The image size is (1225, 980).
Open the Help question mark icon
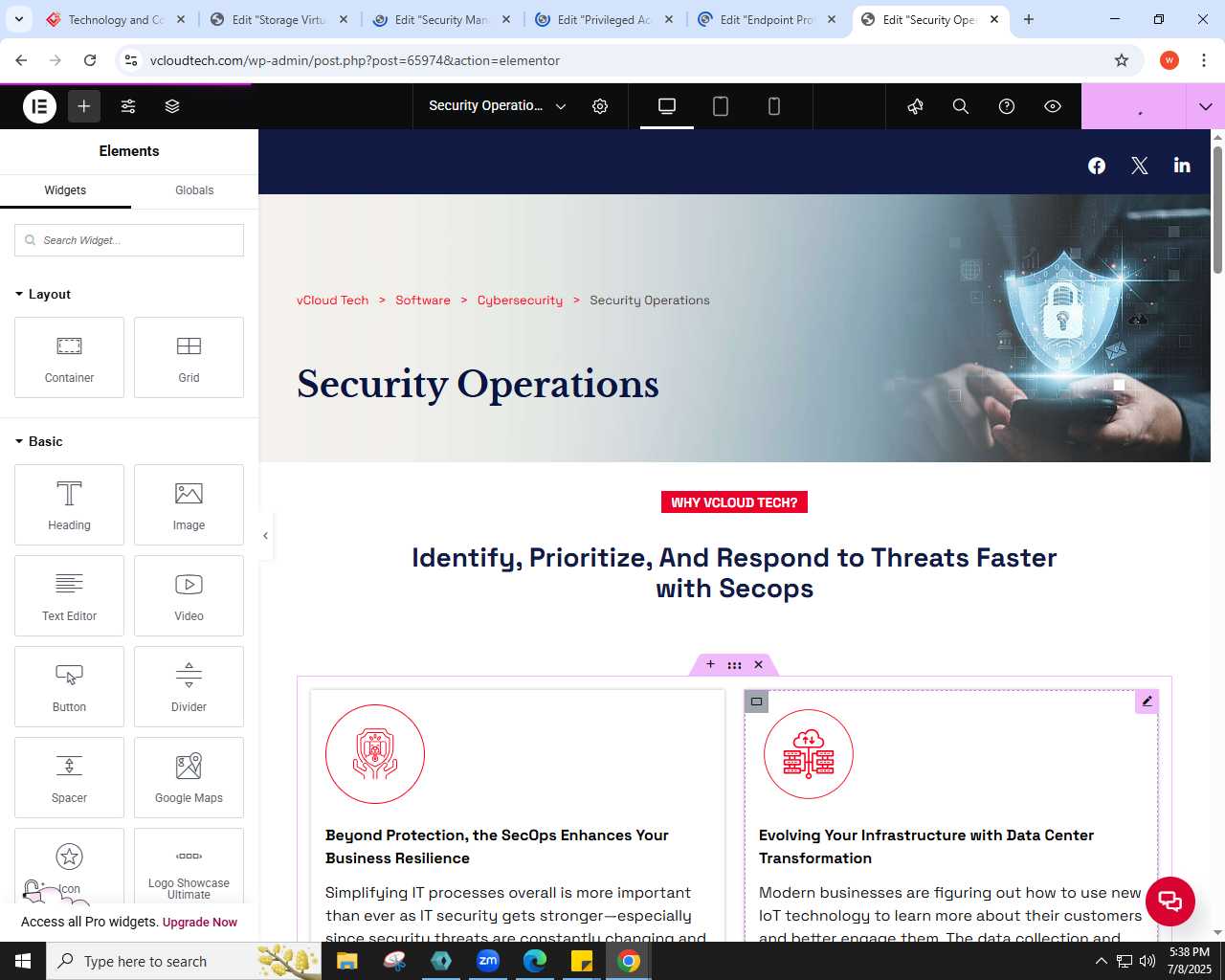pos(1007,106)
